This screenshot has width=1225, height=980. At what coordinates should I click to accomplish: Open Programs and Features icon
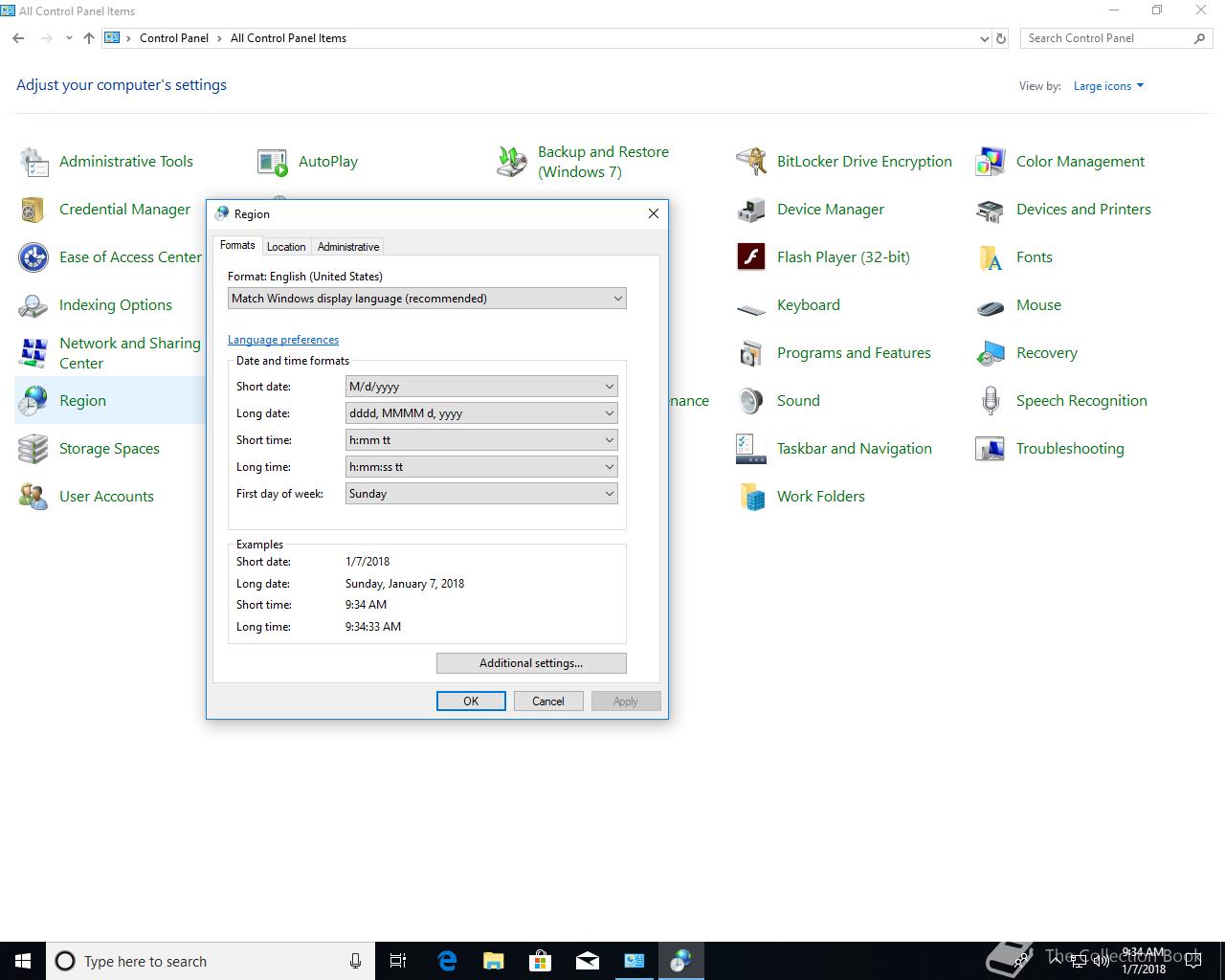click(x=751, y=353)
